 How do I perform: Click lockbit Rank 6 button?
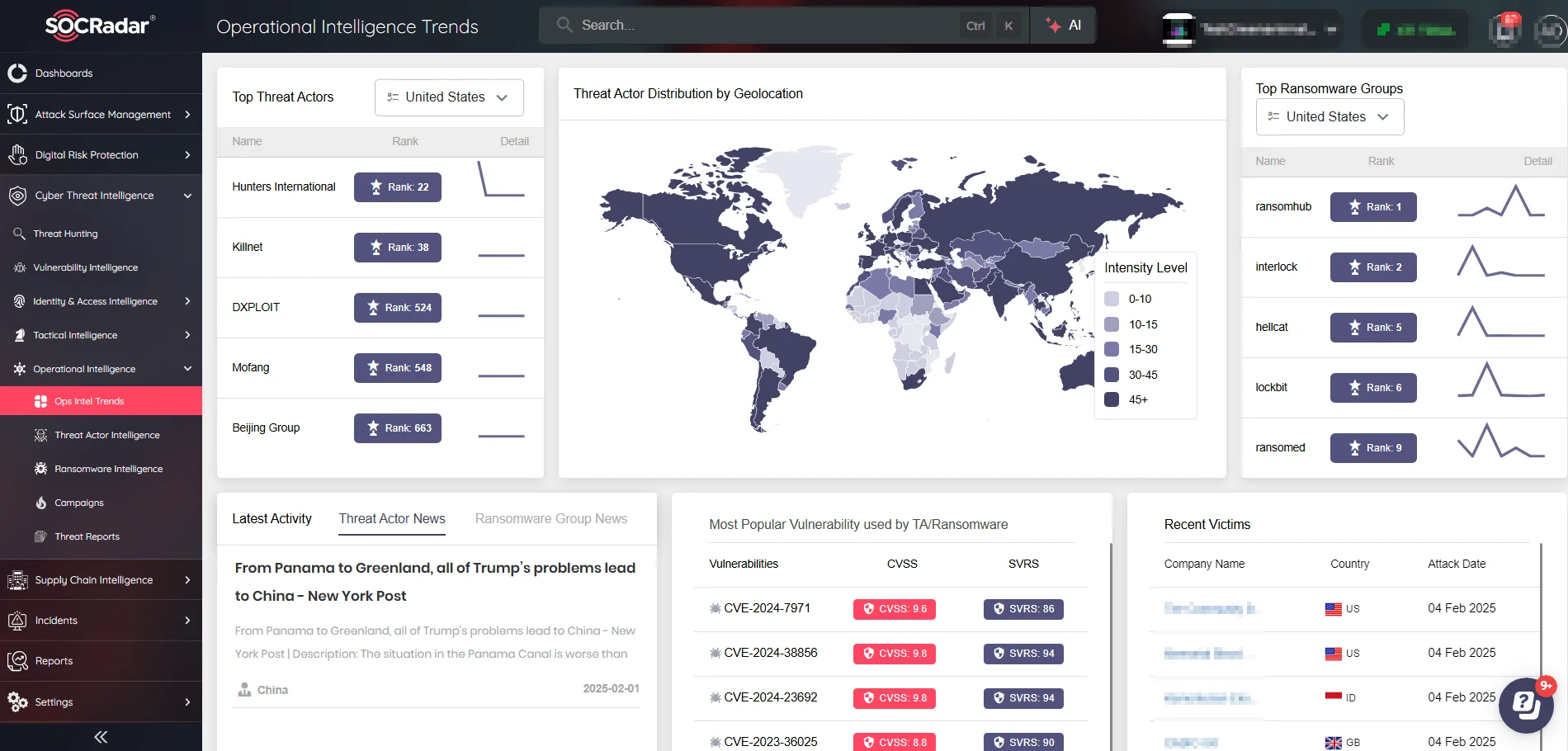point(1373,388)
